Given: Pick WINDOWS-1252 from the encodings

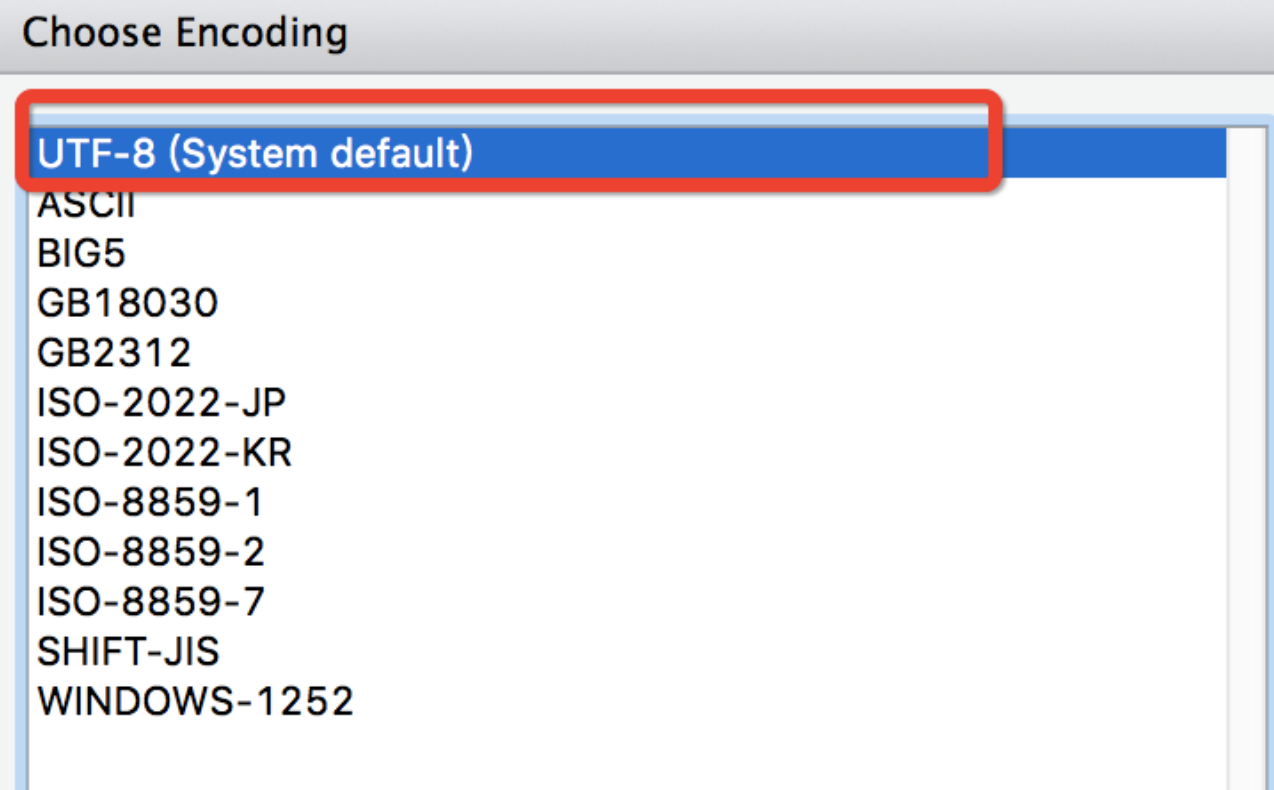Looking at the screenshot, I should 196,702.
